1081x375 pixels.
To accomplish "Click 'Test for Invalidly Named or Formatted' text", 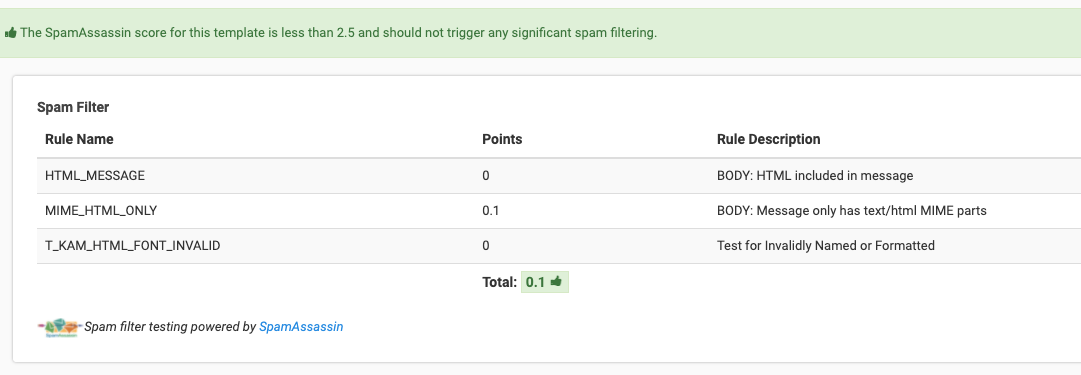I will [826, 245].
